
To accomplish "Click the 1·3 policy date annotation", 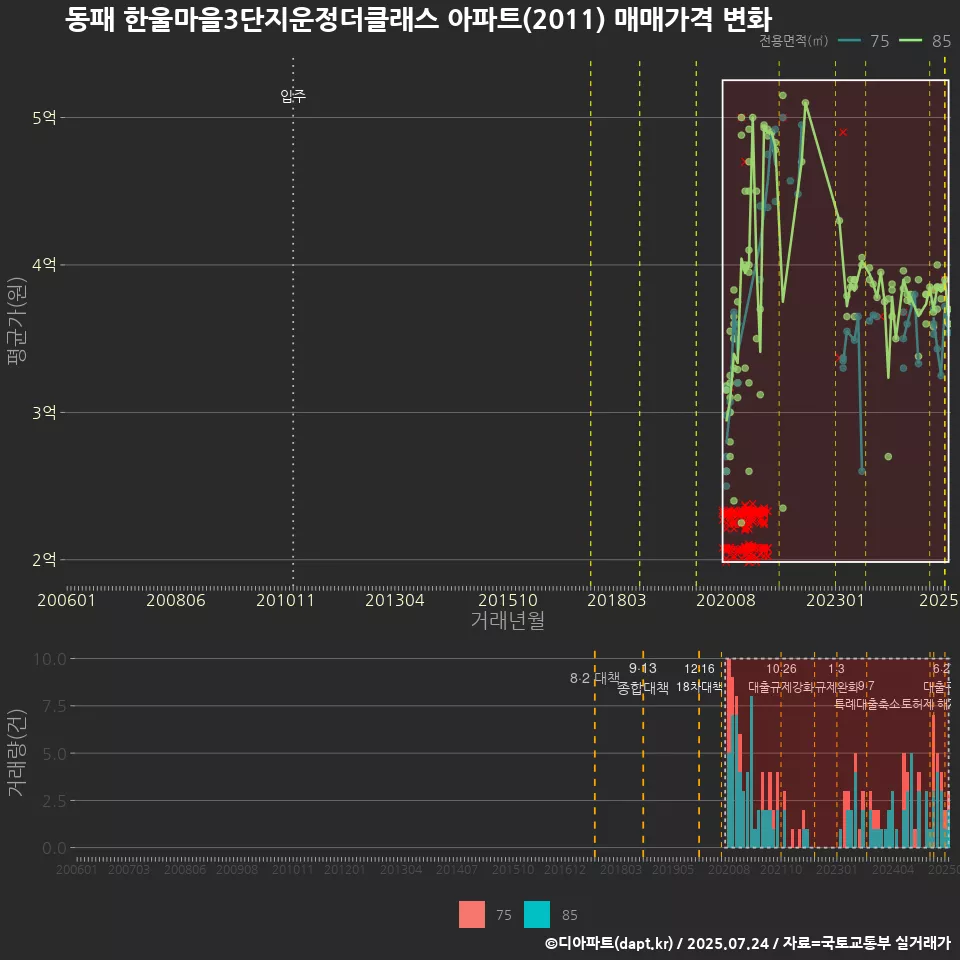I will click(836, 669).
